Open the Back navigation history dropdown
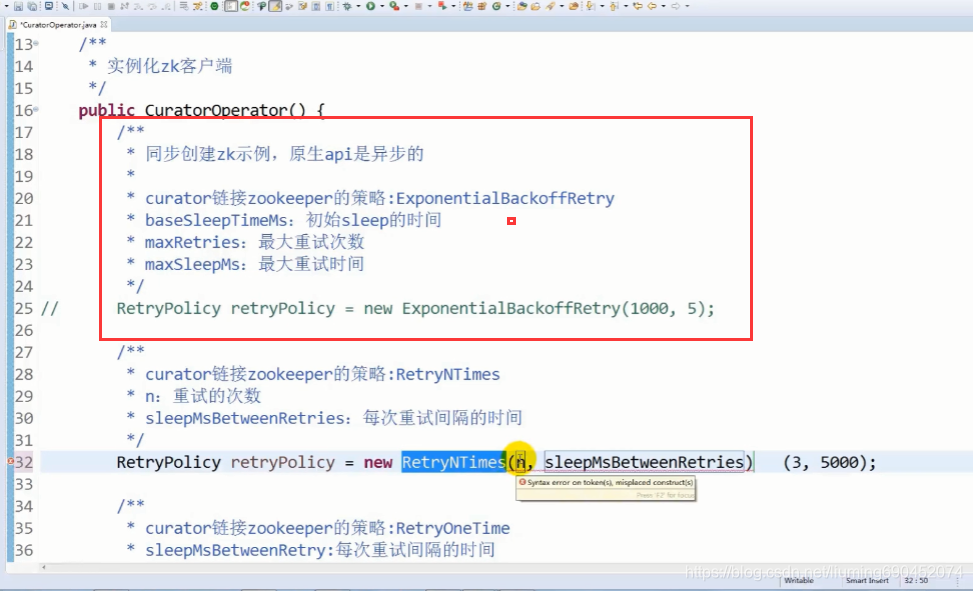 tap(662, 7)
